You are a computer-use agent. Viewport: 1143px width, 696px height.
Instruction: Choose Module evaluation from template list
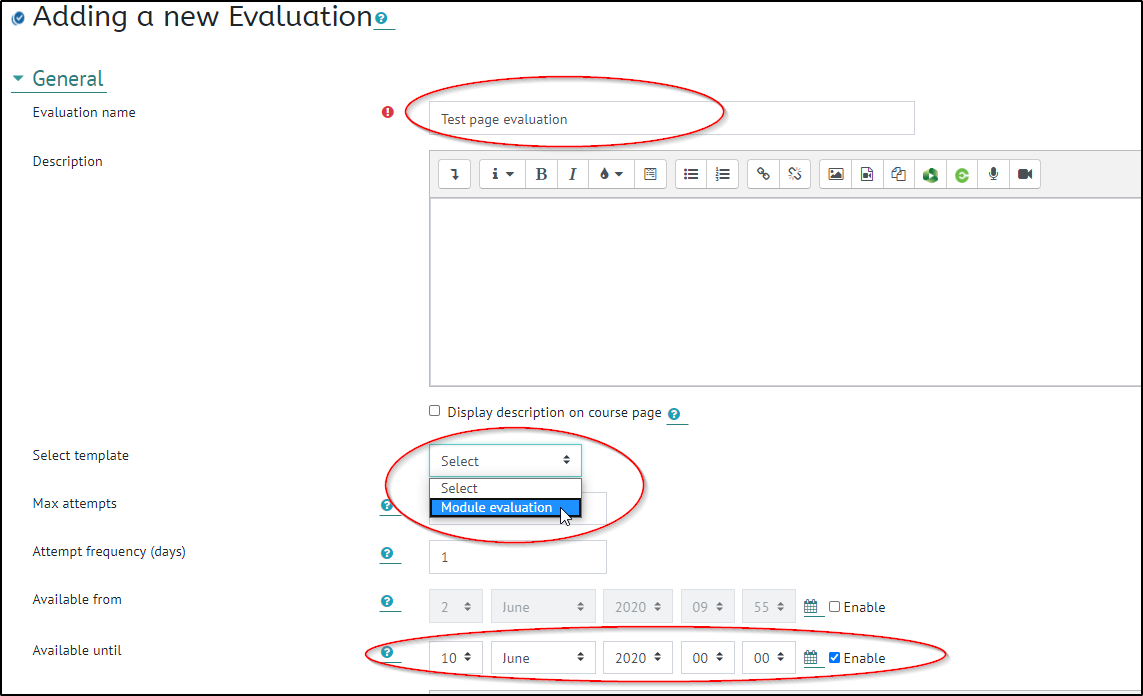click(505, 507)
